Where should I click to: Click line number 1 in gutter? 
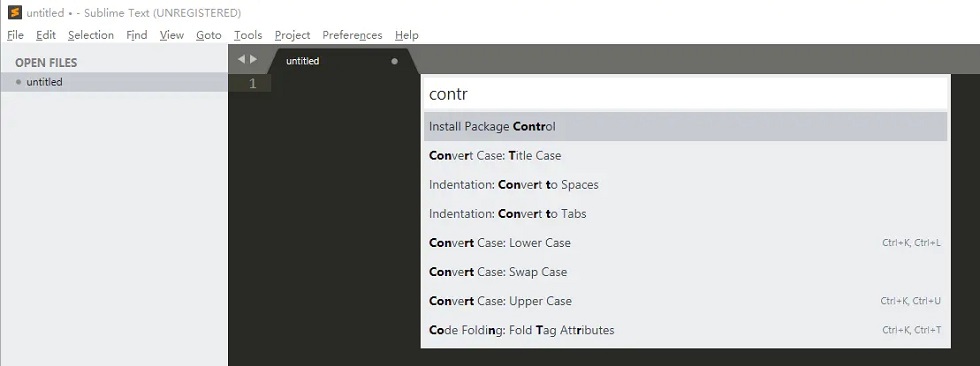(252, 83)
